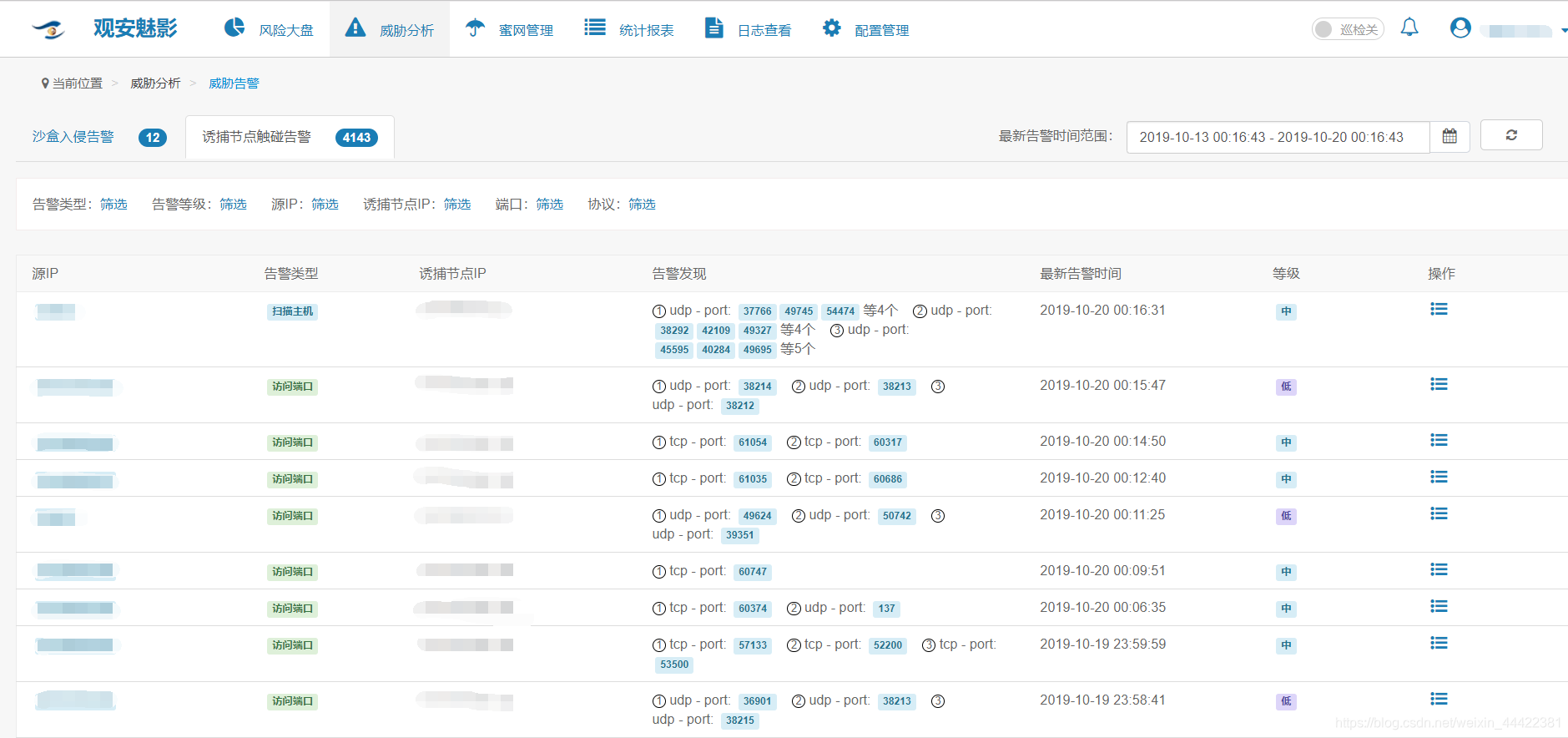Screen dimensions: 1568x738
Task: Click the 威胁告警 breadcrumb link
Action: [x=234, y=83]
